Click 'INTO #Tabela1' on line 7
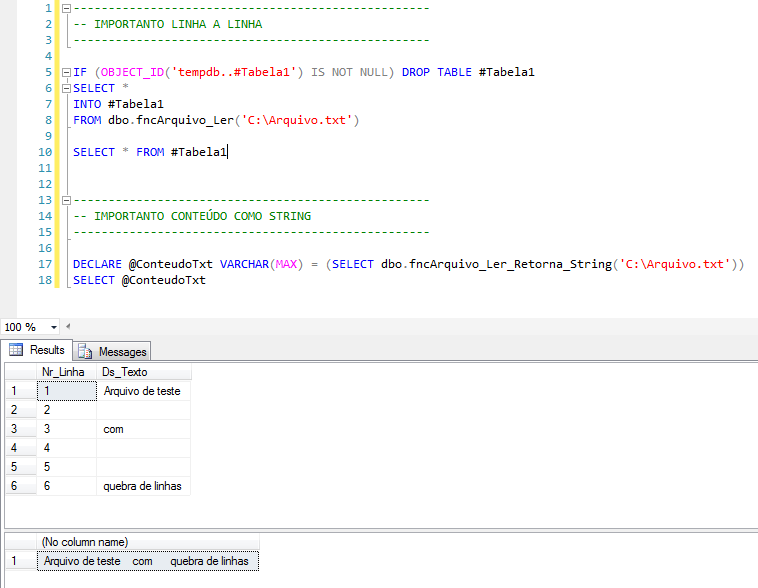Screen dimensions: 758x588 click(118, 104)
